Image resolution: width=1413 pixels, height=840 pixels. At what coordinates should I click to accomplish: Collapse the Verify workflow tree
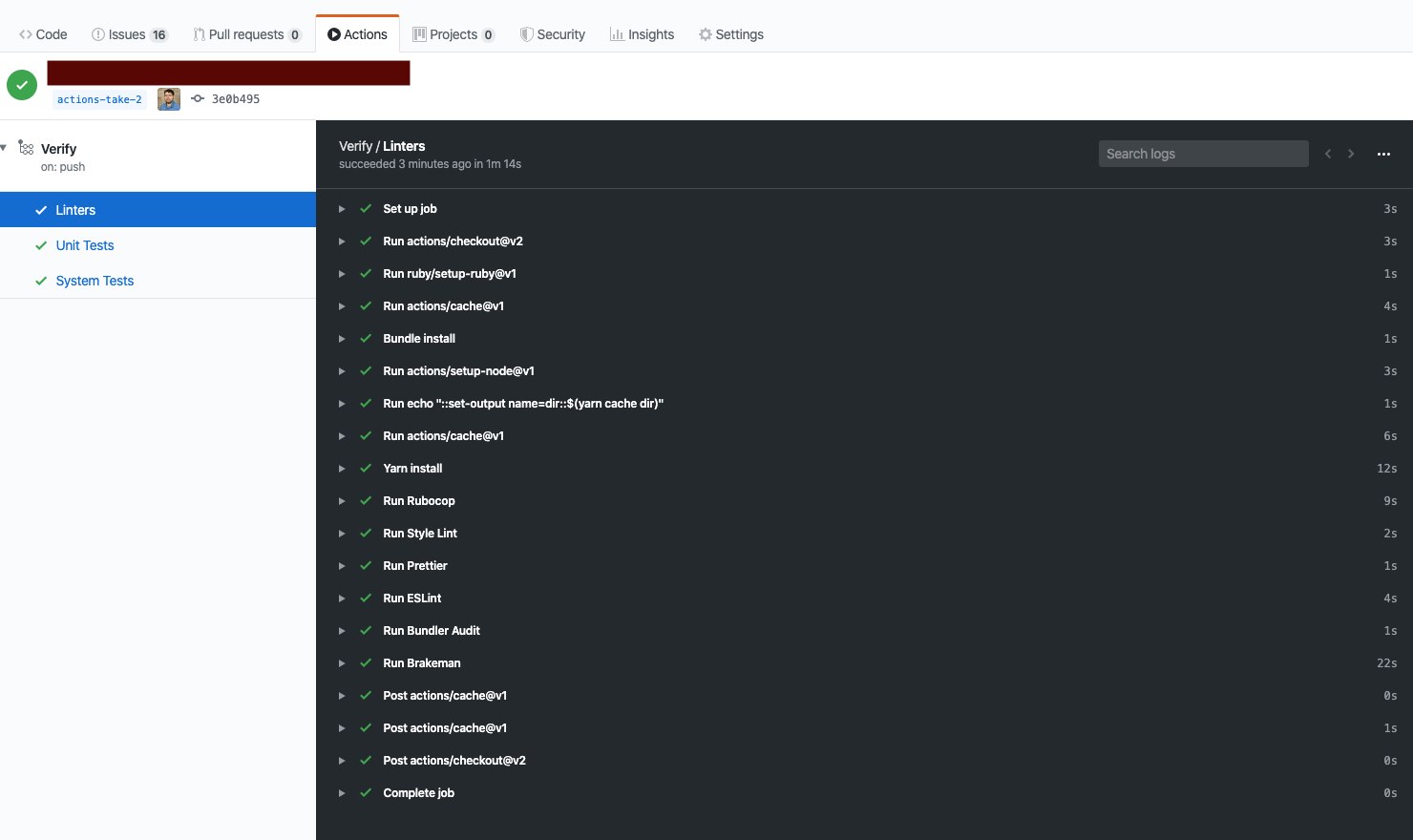tap(5, 147)
